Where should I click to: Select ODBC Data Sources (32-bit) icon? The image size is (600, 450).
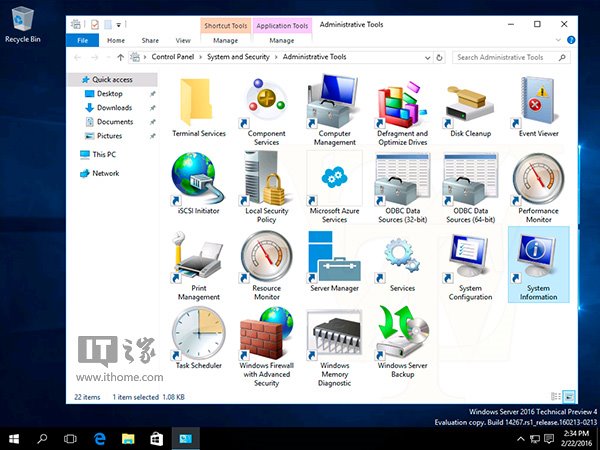[x=402, y=188]
